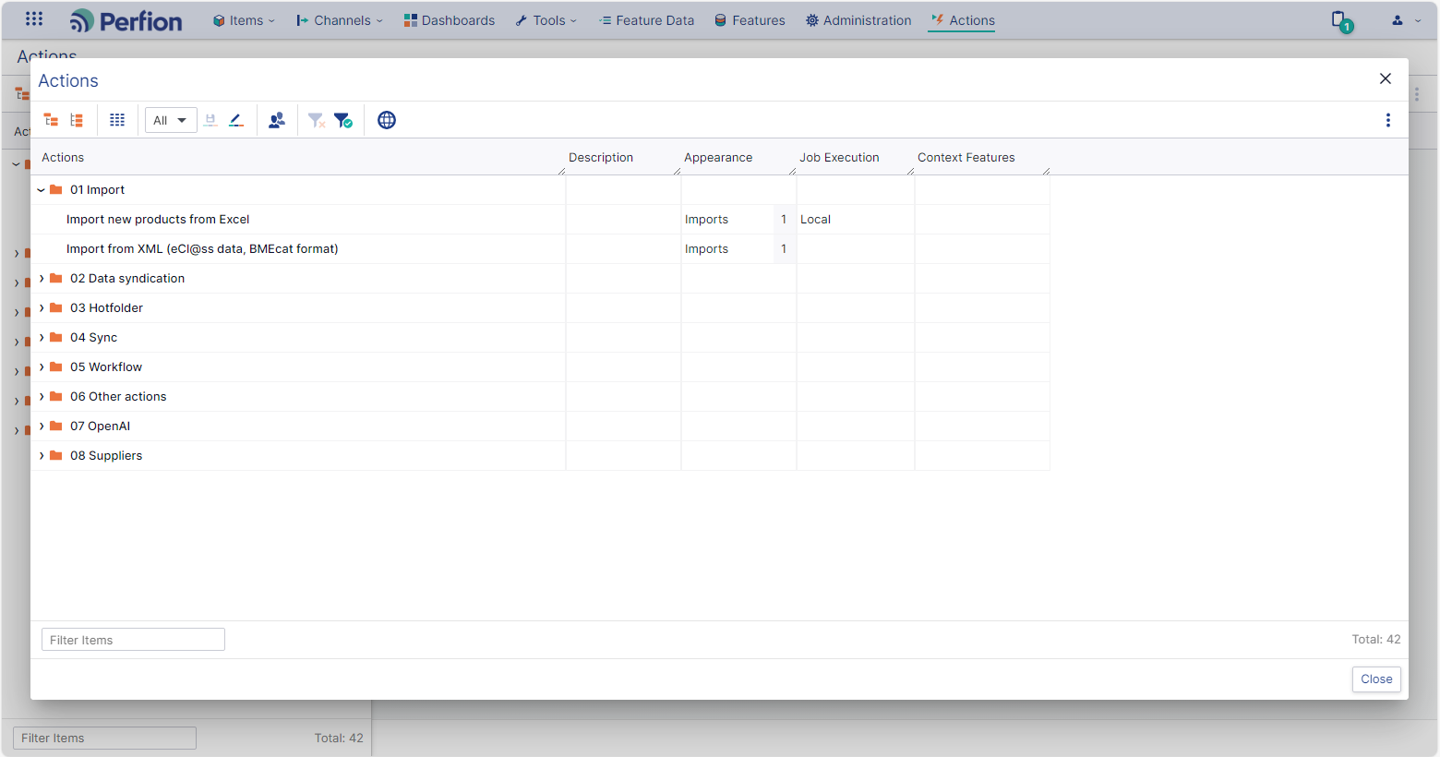Close the Actions dialog with X
This screenshot has width=1440, height=757.
[1385, 79]
